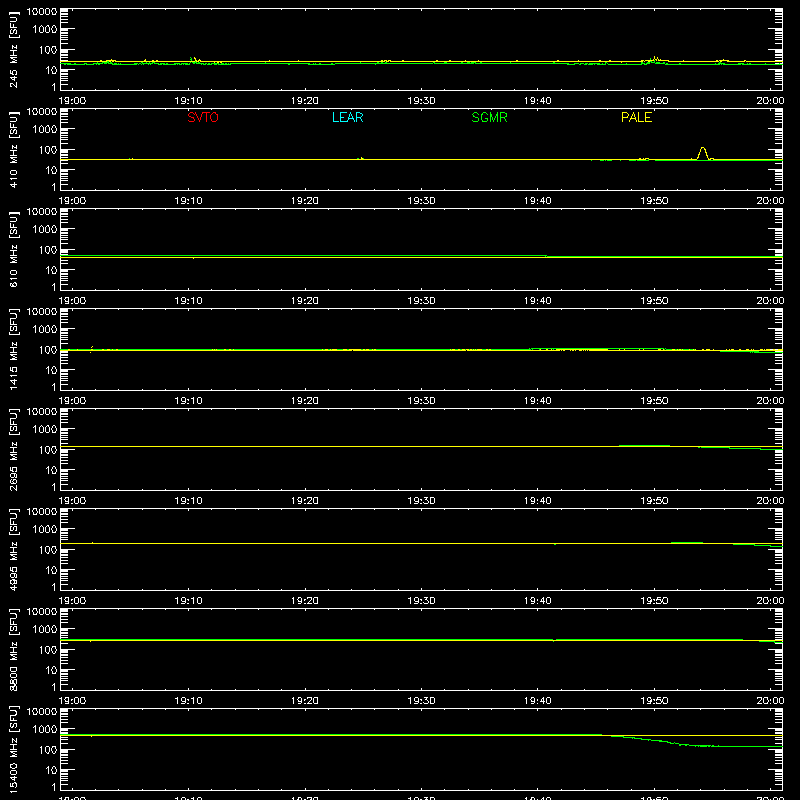The width and height of the screenshot is (800, 800).
Task: Click 20:00 time label under 4995 MHz plot
Action: (x=770, y=601)
